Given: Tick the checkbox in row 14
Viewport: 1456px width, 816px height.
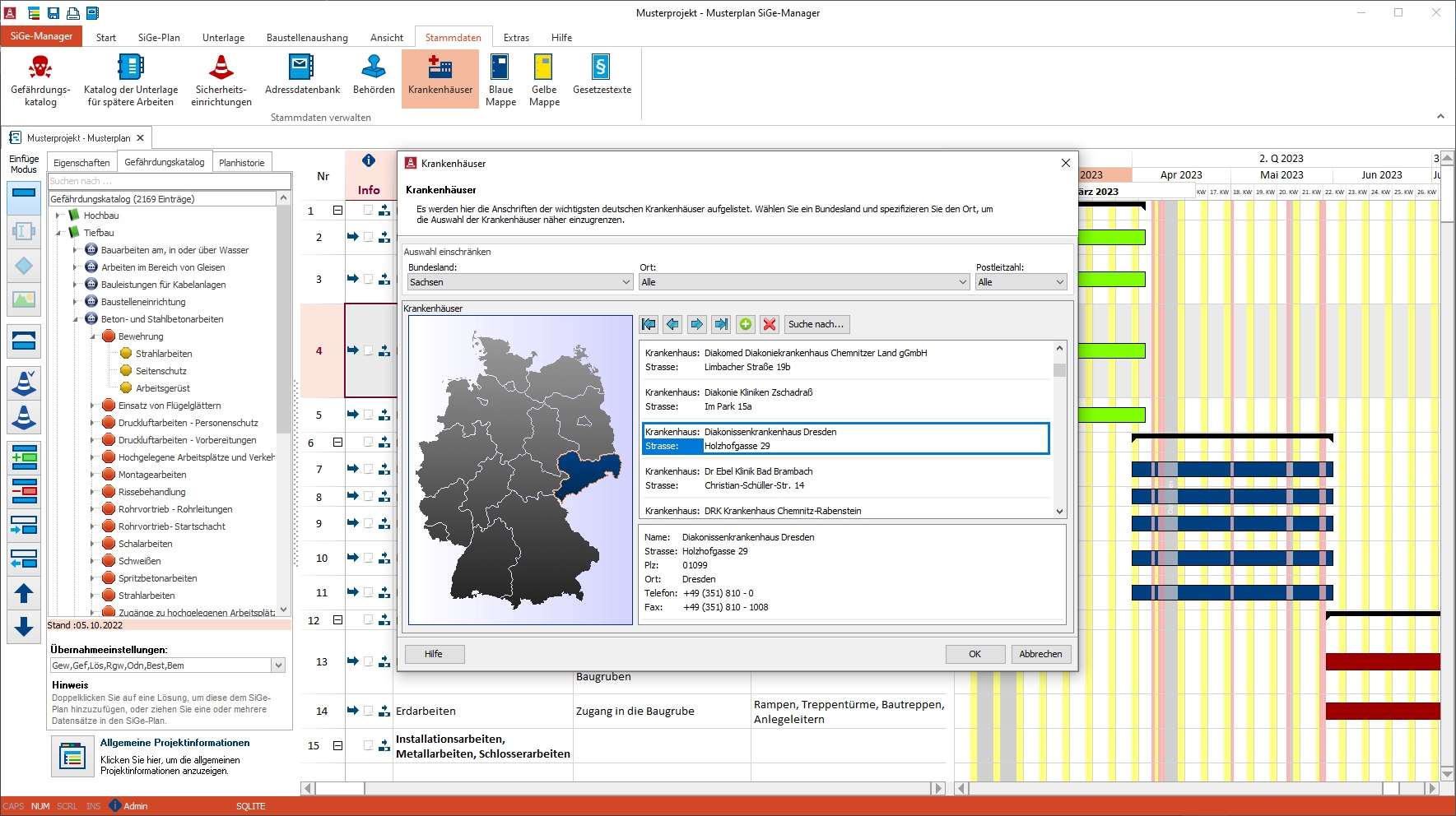Looking at the screenshot, I should pyautogui.click(x=369, y=711).
